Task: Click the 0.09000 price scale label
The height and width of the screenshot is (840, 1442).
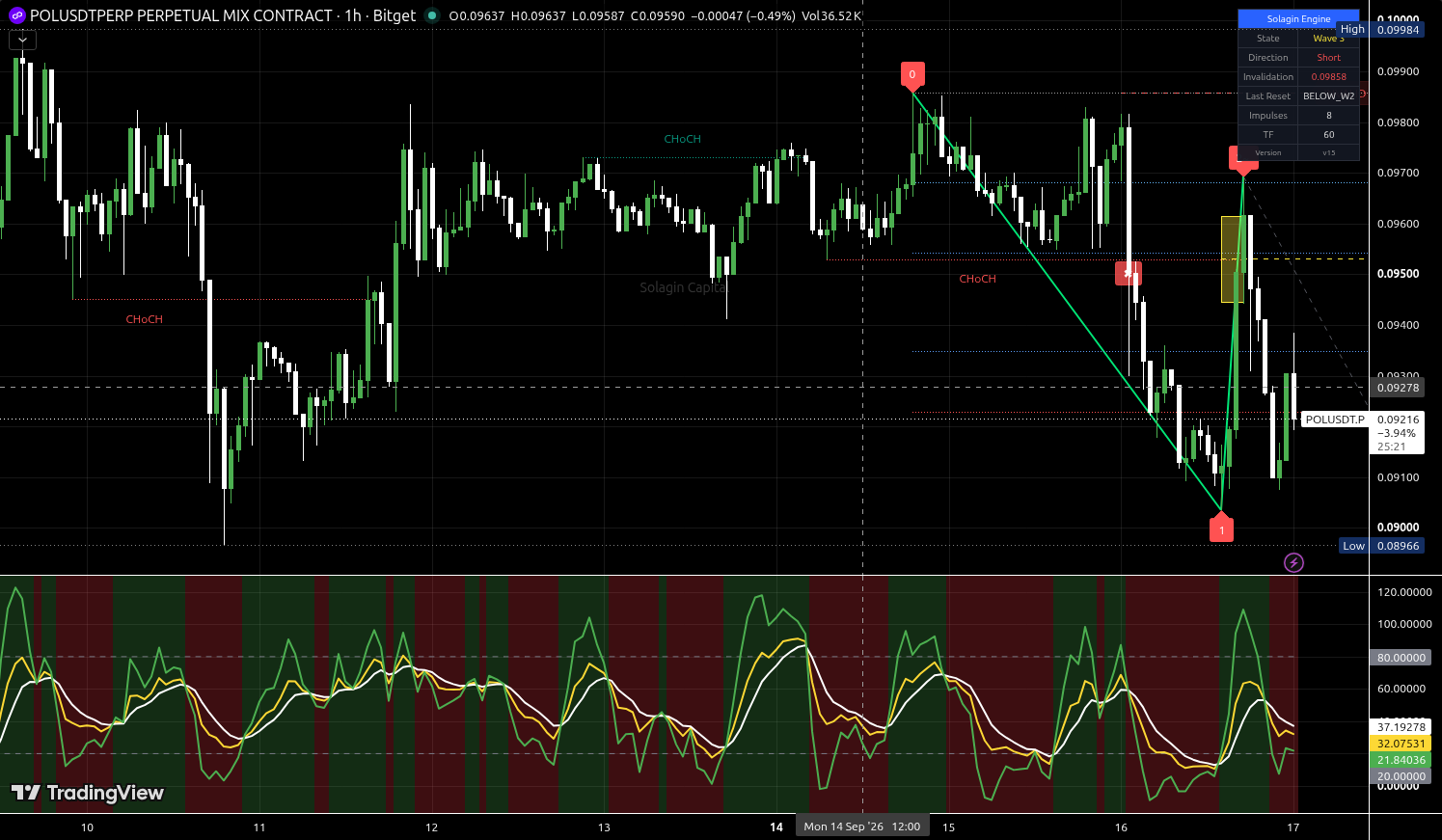Action: coord(1398,528)
